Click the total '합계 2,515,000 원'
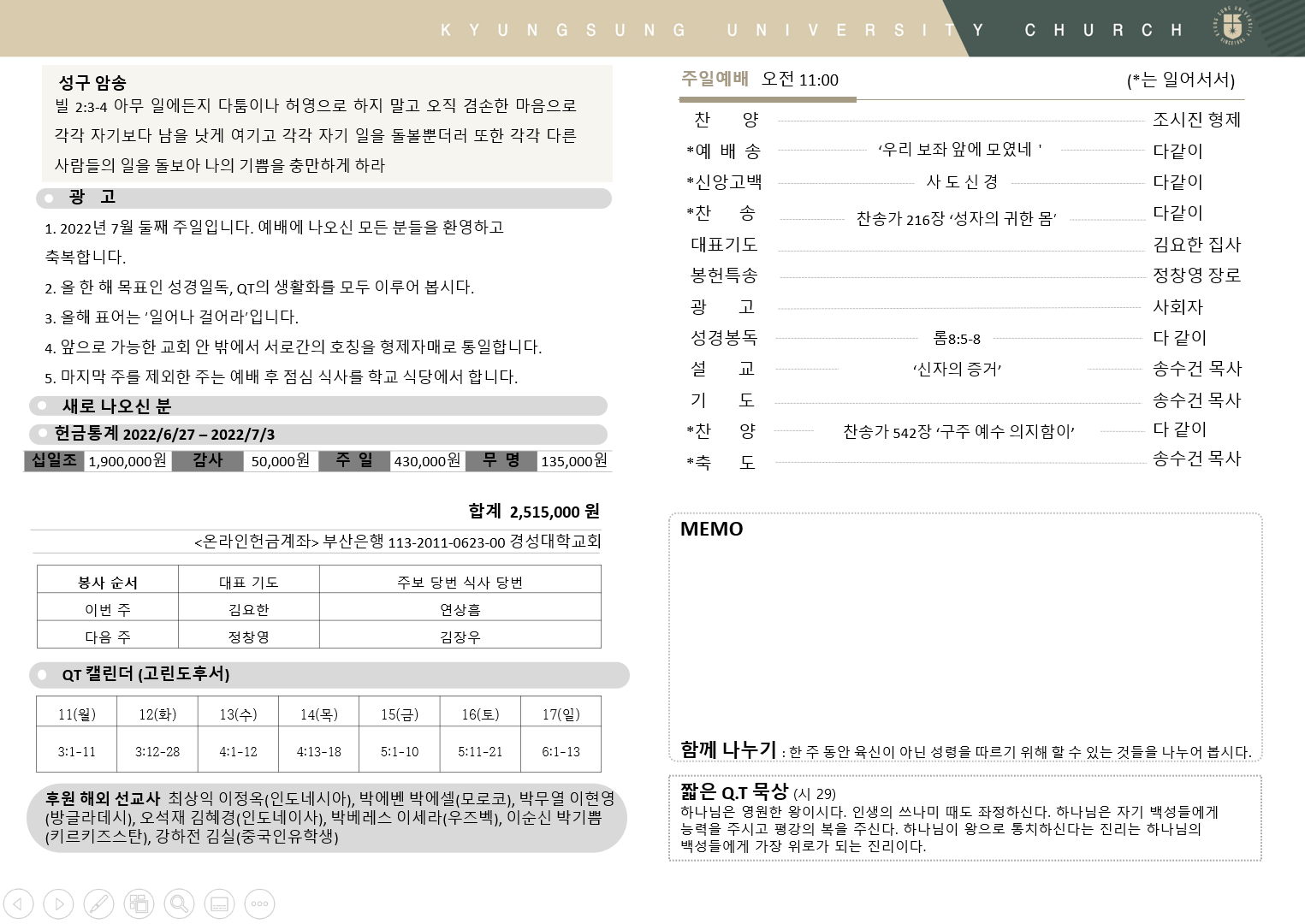Viewport: 1305px width, 924px height. (x=534, y=512)
